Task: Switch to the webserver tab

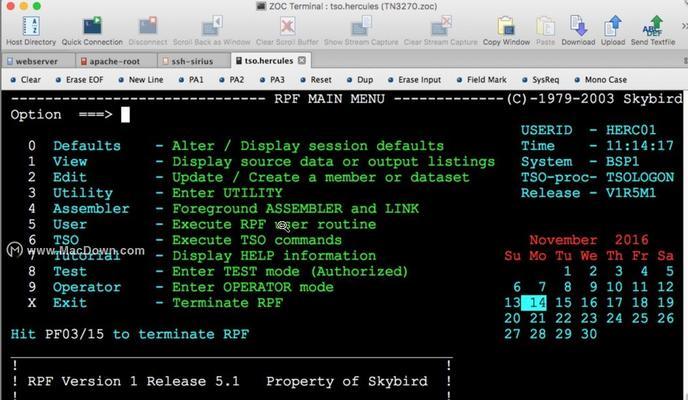Action: click(x=37, y=61)
